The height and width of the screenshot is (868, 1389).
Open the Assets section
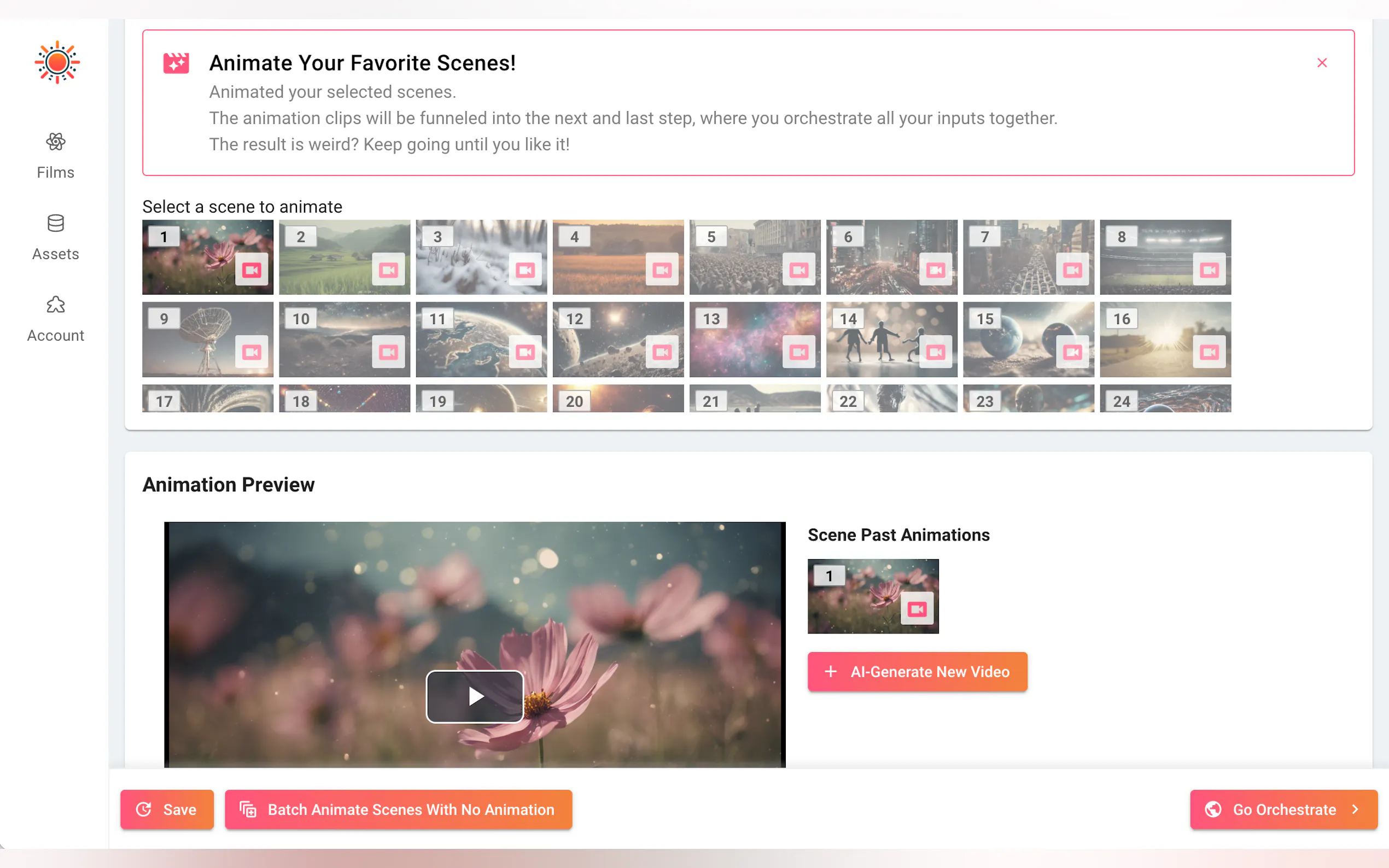(x=56, y=237)
